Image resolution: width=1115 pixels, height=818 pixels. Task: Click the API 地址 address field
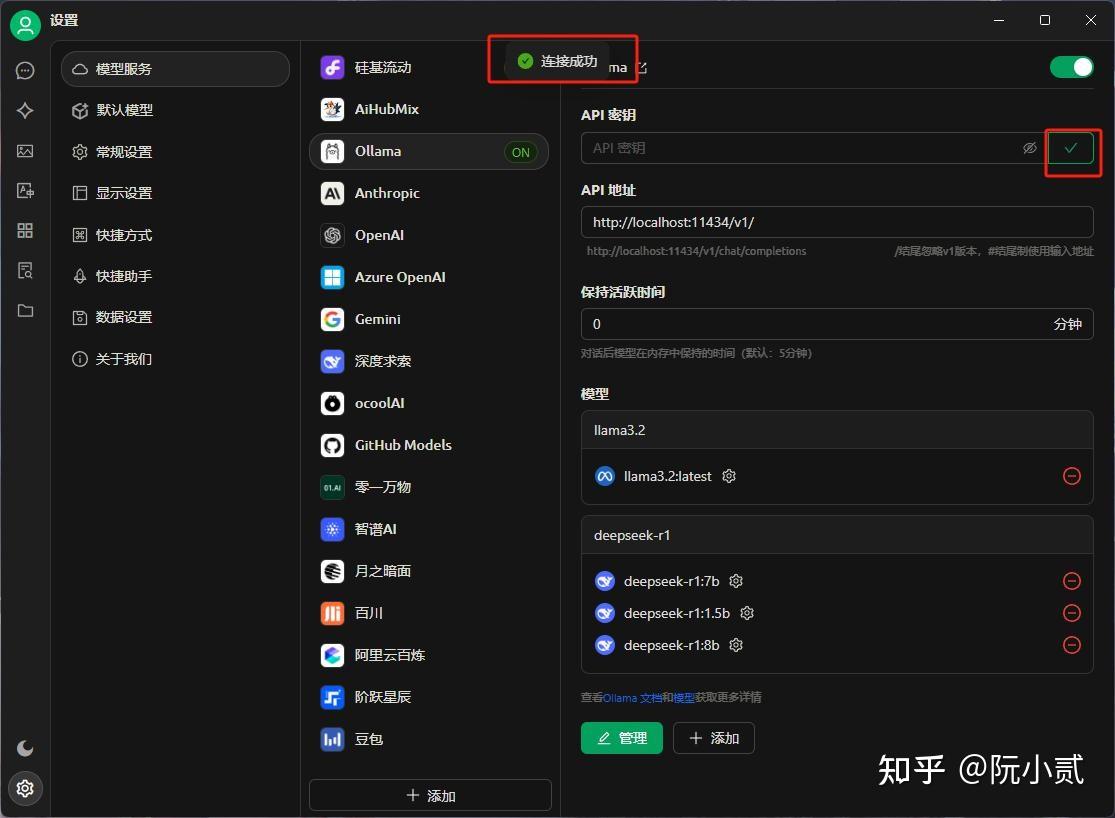(x=837, y=222)
